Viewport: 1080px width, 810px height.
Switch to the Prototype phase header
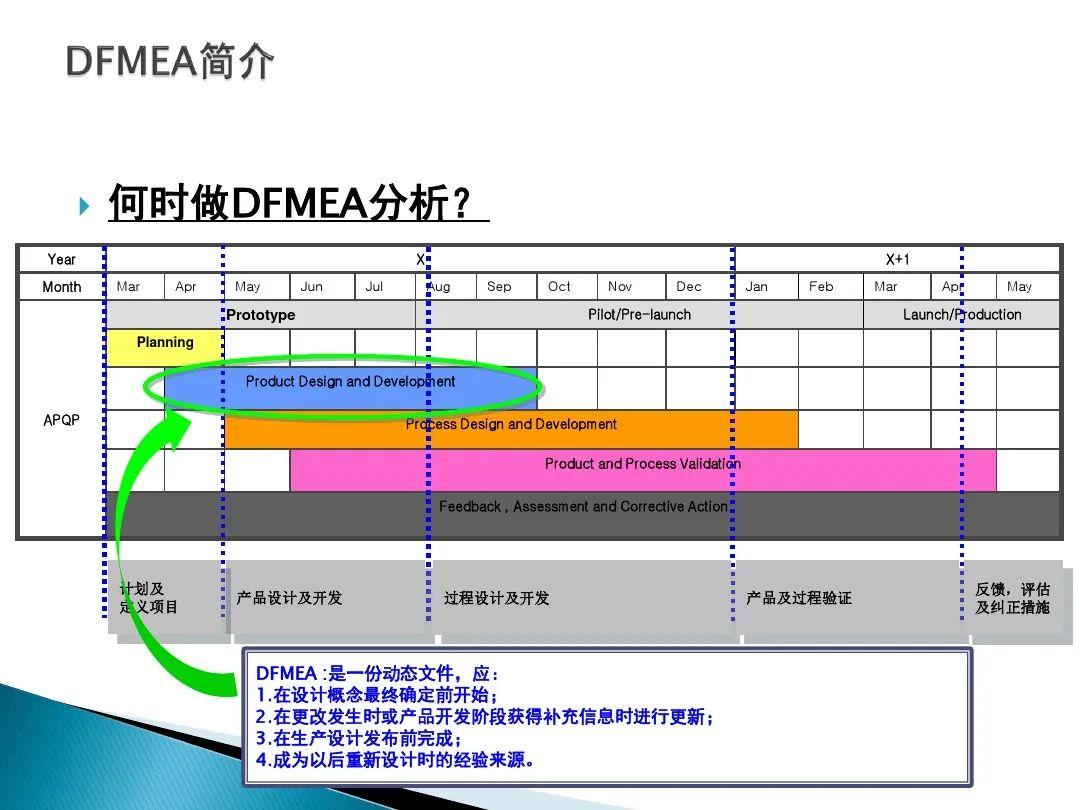point(262,314)
